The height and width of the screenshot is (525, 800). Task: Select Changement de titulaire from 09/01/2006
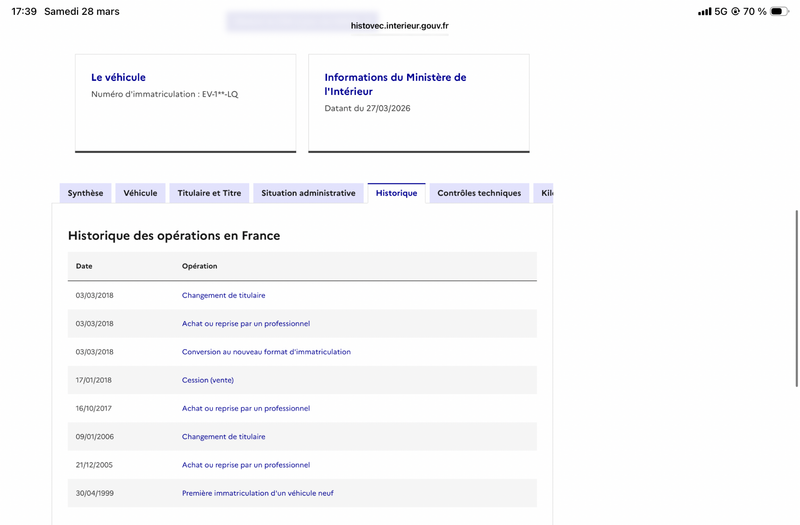[x=223, y=437]
